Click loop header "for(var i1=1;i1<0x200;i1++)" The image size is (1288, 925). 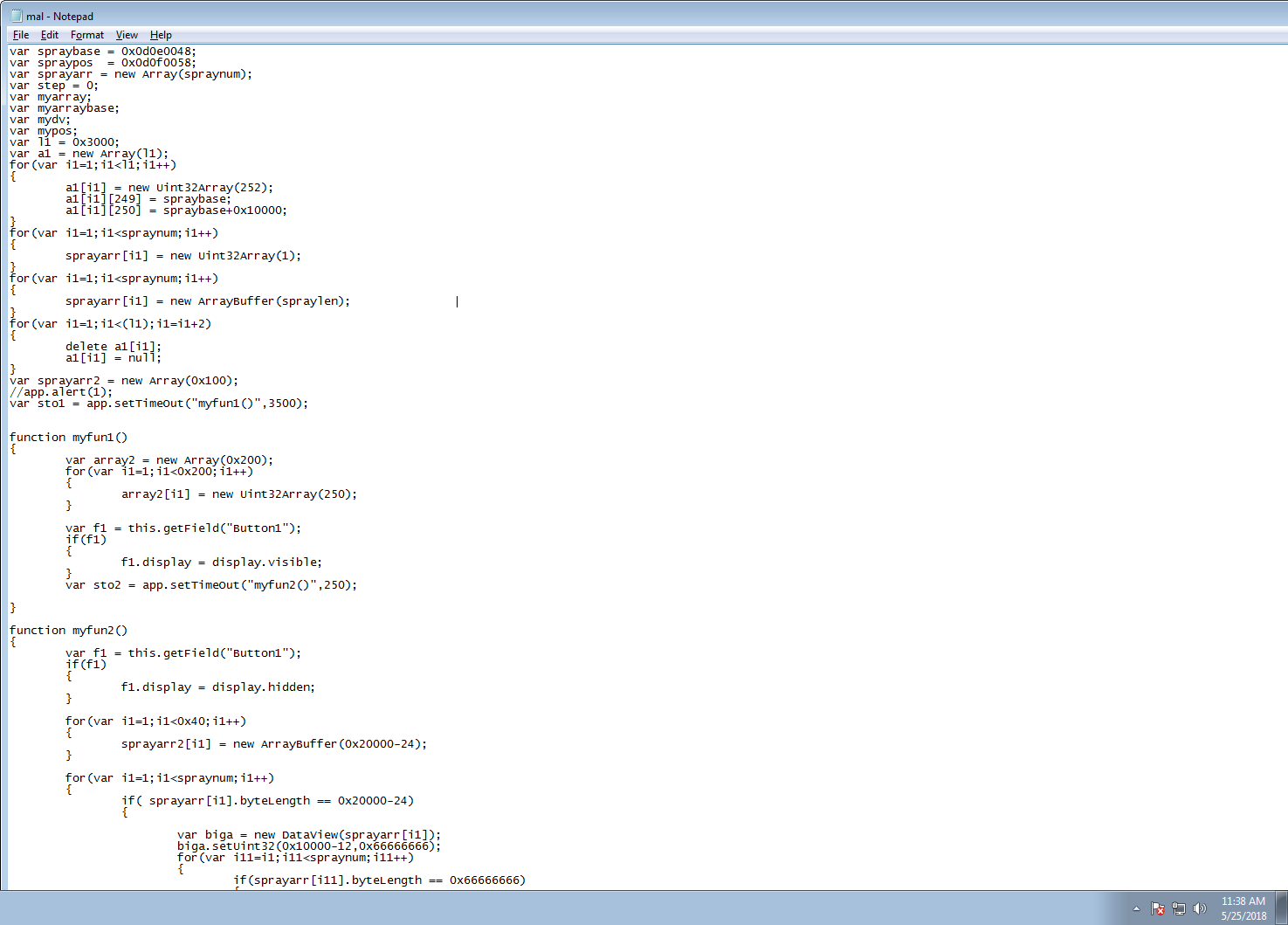[x=159, y=472]
